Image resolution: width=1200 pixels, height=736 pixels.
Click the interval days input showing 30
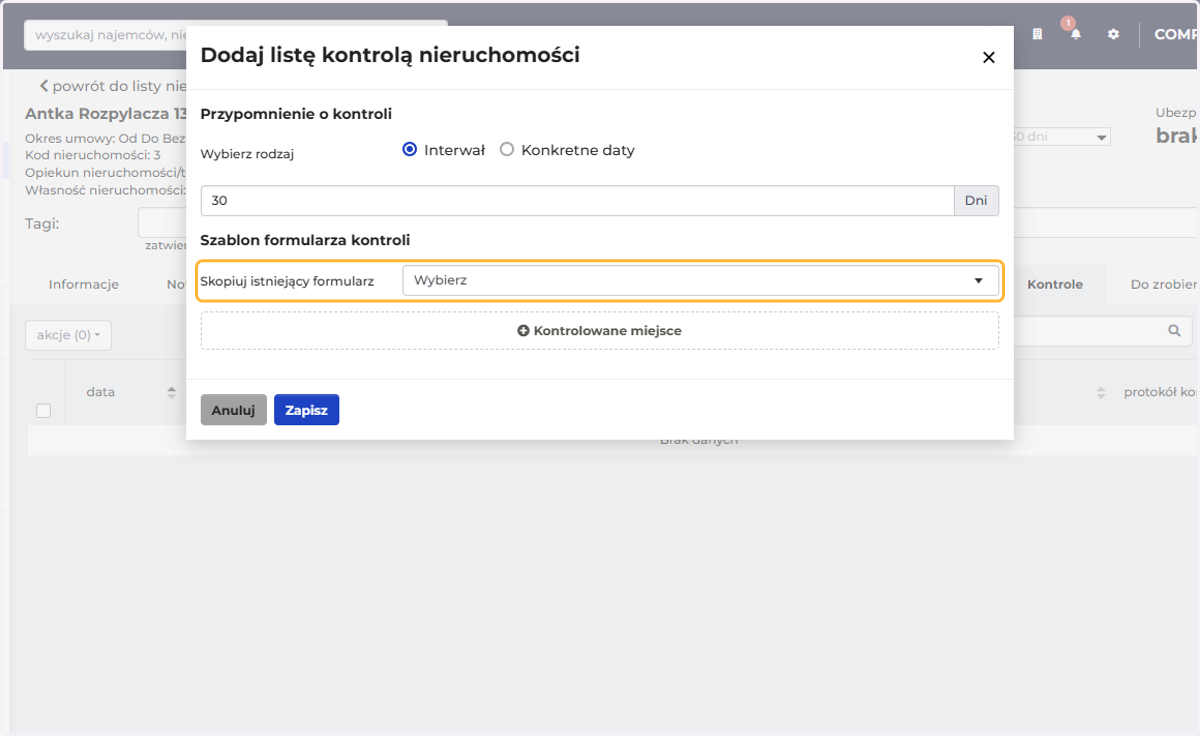click(577, 200)
